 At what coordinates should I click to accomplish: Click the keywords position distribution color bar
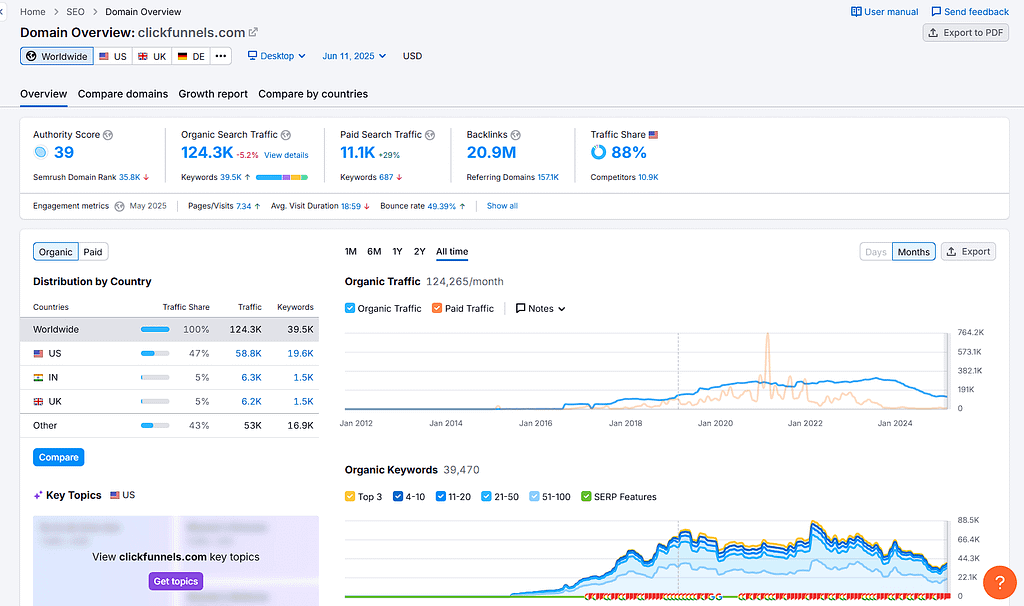[281, 178]
